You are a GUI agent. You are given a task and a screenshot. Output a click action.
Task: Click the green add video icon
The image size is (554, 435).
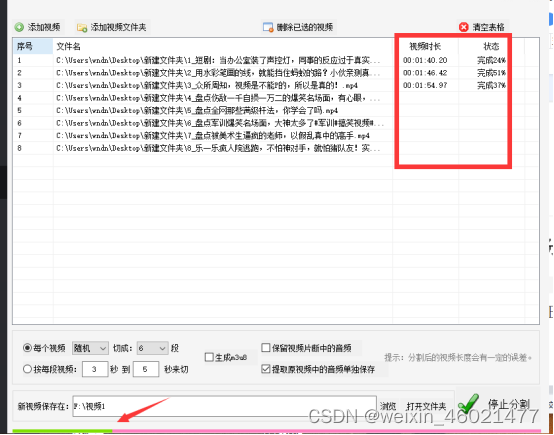19,27
